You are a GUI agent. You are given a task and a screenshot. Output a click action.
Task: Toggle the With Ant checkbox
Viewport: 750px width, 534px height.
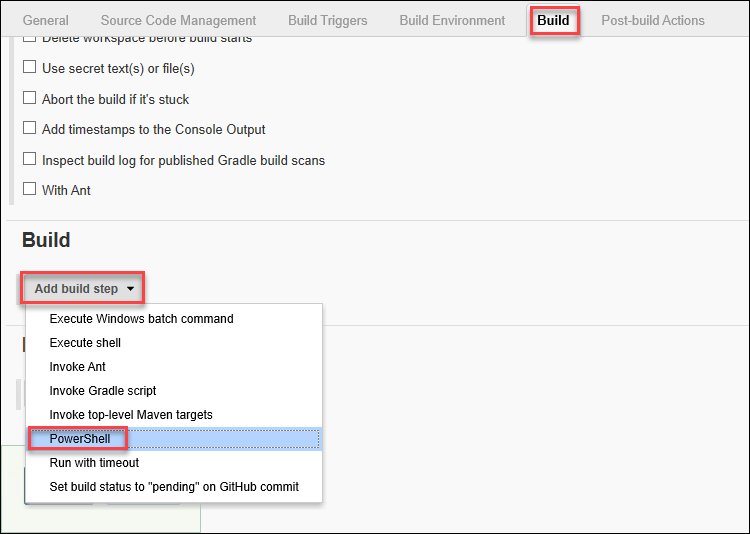pos(30,189)
